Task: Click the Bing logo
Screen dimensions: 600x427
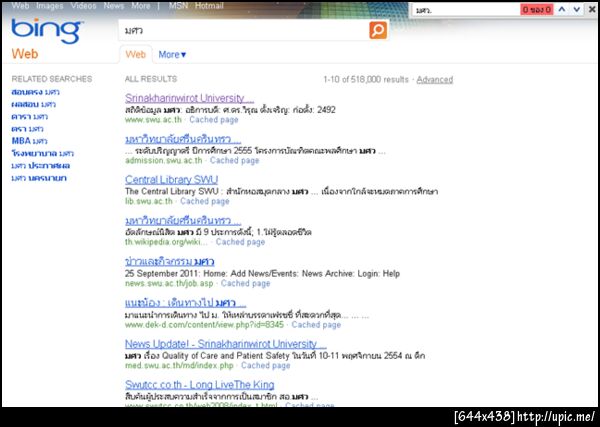Action: point(47,31)
